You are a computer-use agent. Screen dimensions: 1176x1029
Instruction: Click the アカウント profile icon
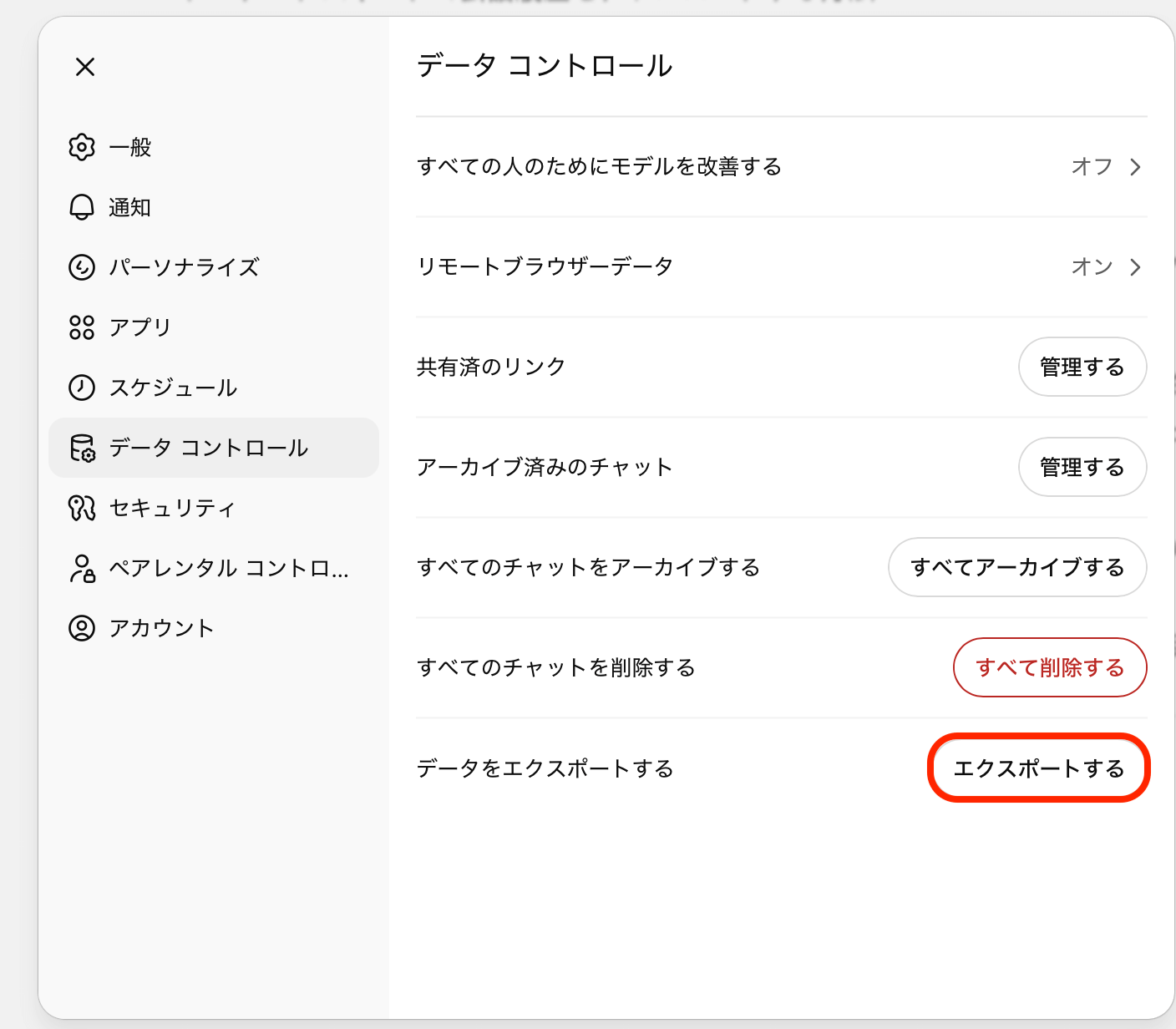tap(82, 628)
